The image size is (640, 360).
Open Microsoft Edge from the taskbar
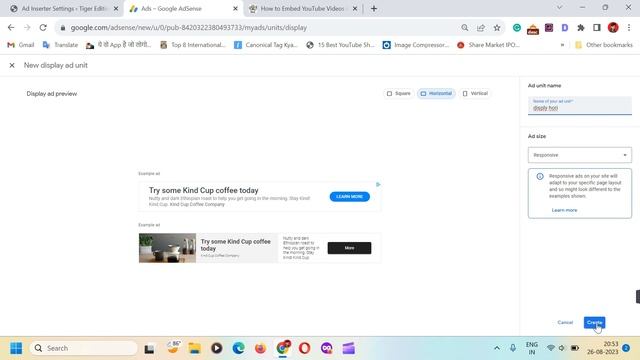pos(238,349)
